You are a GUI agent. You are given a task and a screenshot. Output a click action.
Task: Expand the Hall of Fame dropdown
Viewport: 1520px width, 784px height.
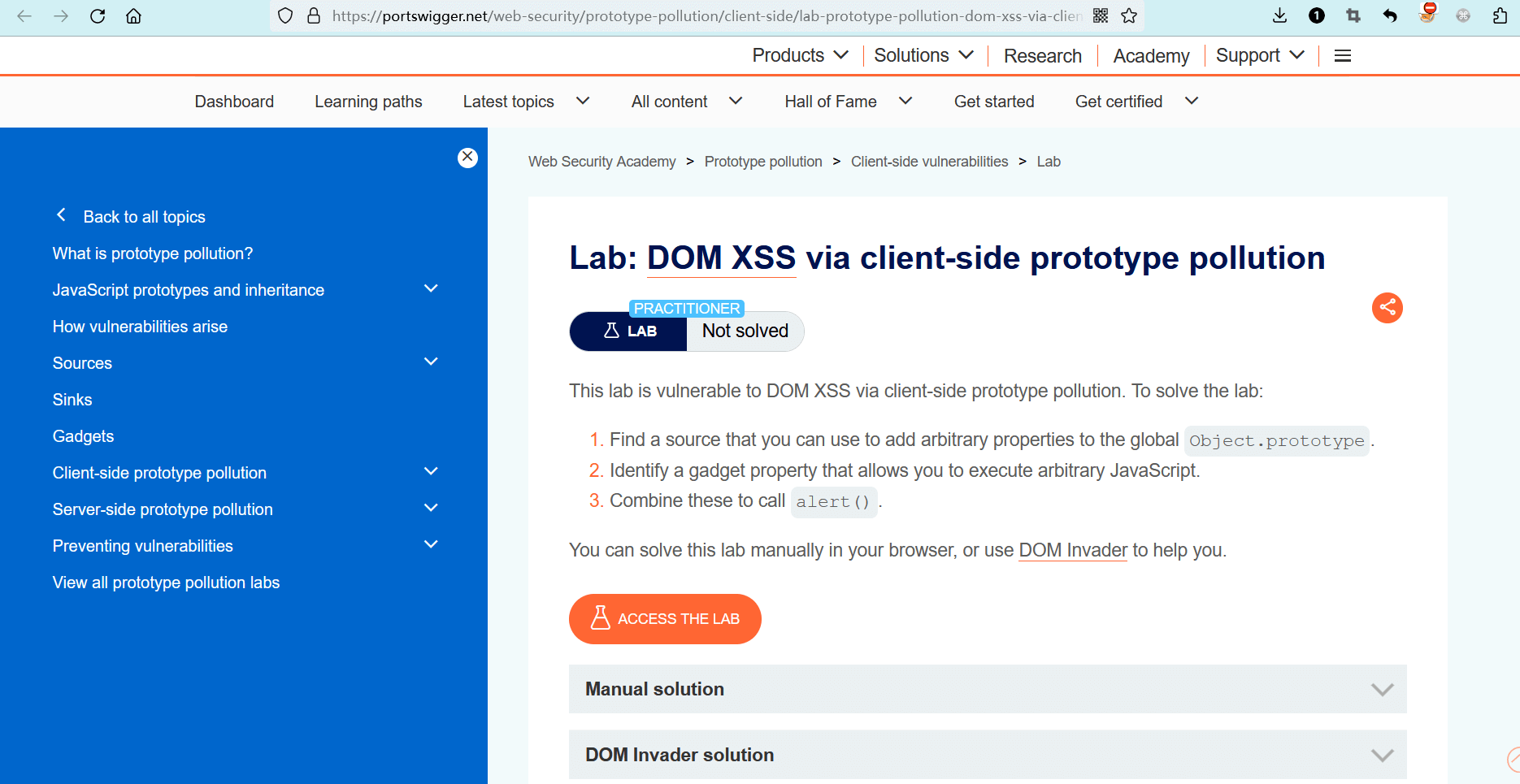[x=849, y=102]
